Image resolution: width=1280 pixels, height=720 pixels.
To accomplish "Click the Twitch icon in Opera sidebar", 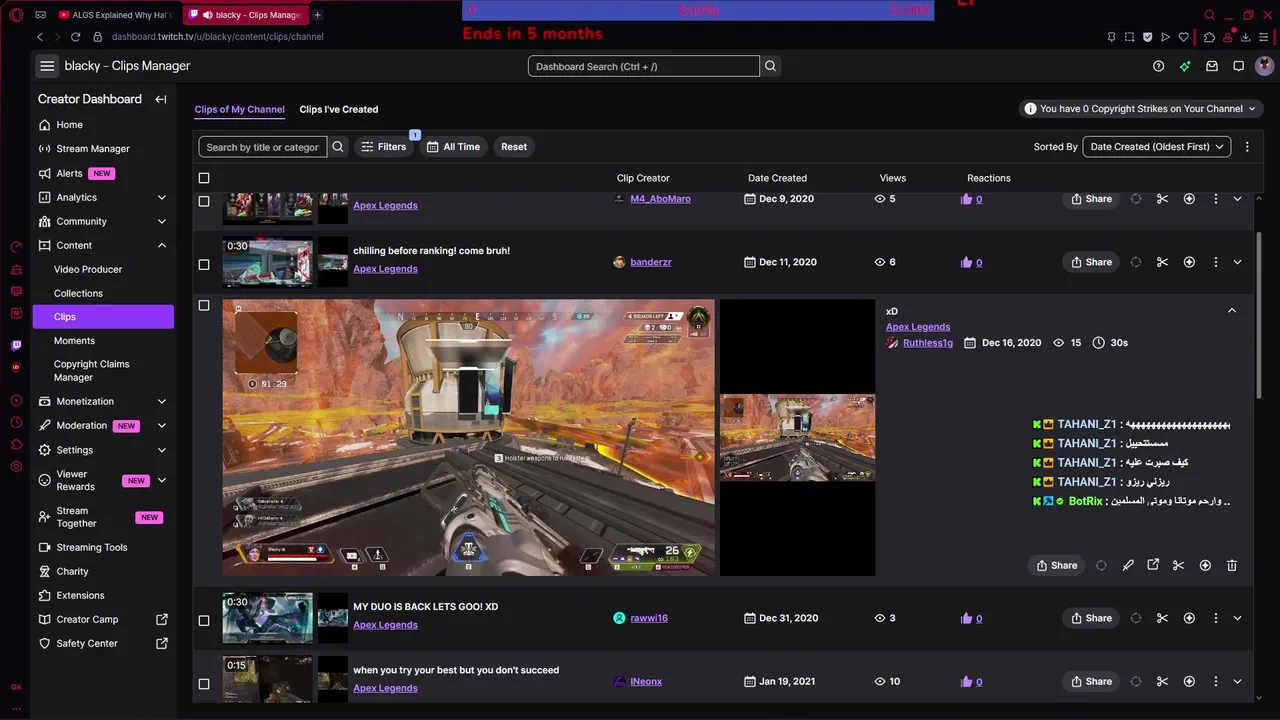I will (x=16, y=345).
